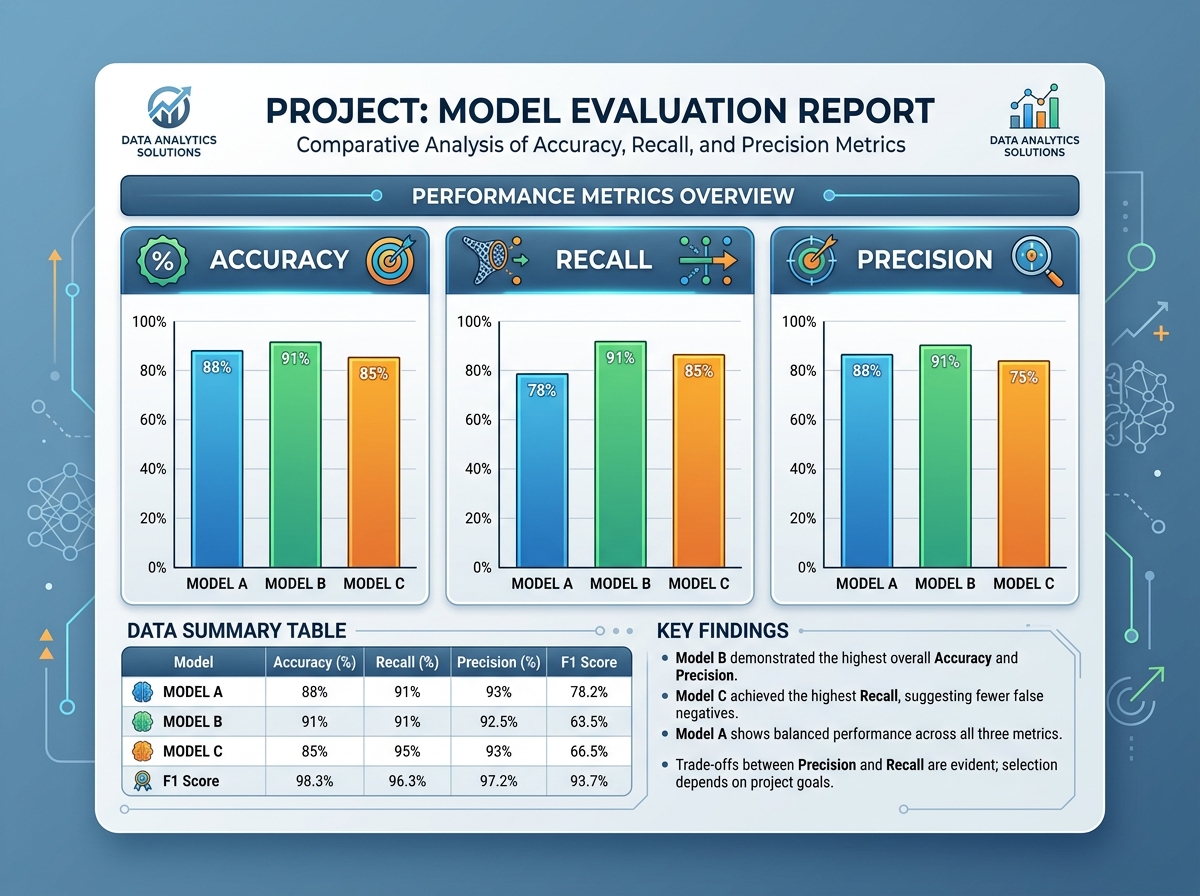1200x896 pixels.
Task: Click the 60% axis label in the Recall chart
Action: 477,420
